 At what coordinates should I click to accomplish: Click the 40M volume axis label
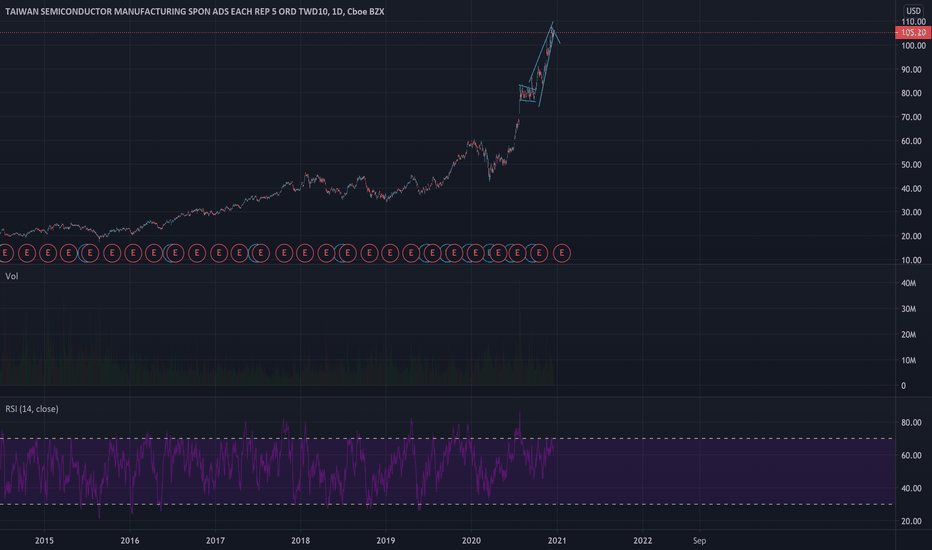coord(908,283)
